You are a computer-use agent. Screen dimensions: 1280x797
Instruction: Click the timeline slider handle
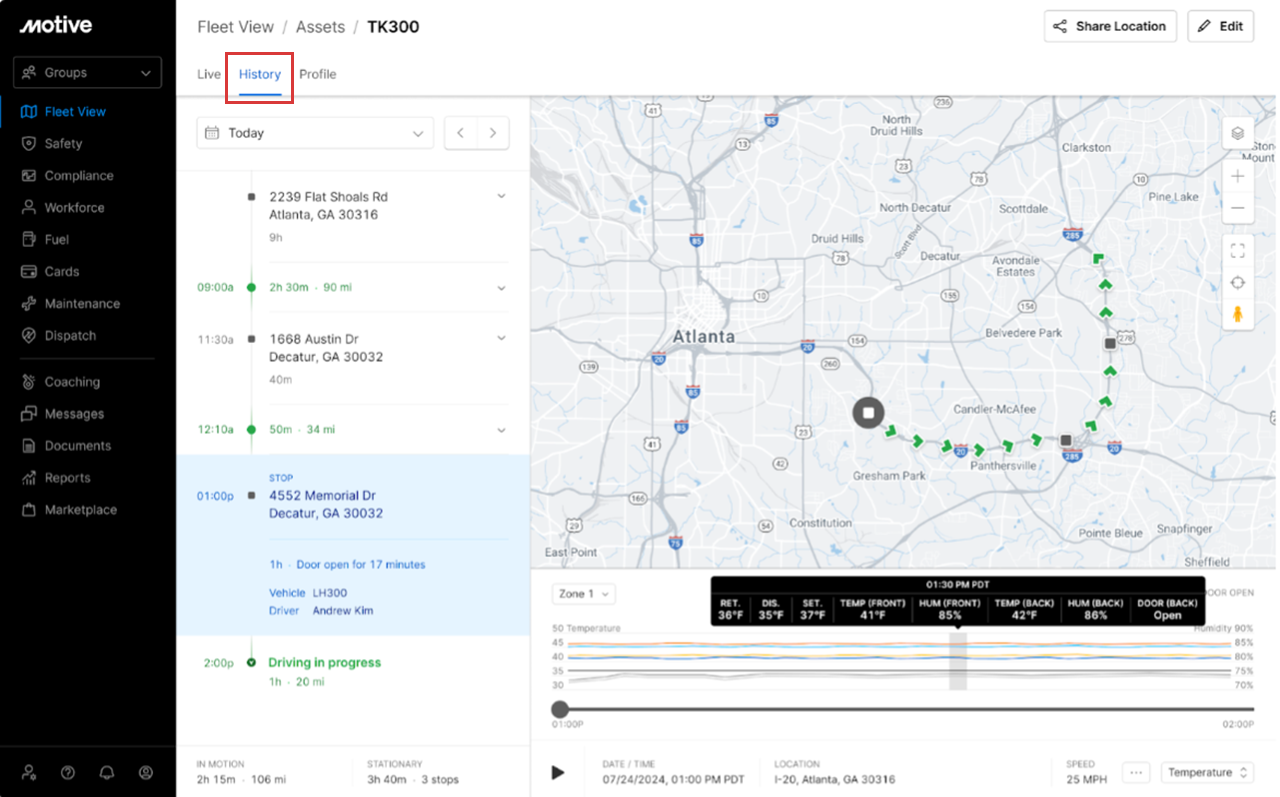point(560,709)
